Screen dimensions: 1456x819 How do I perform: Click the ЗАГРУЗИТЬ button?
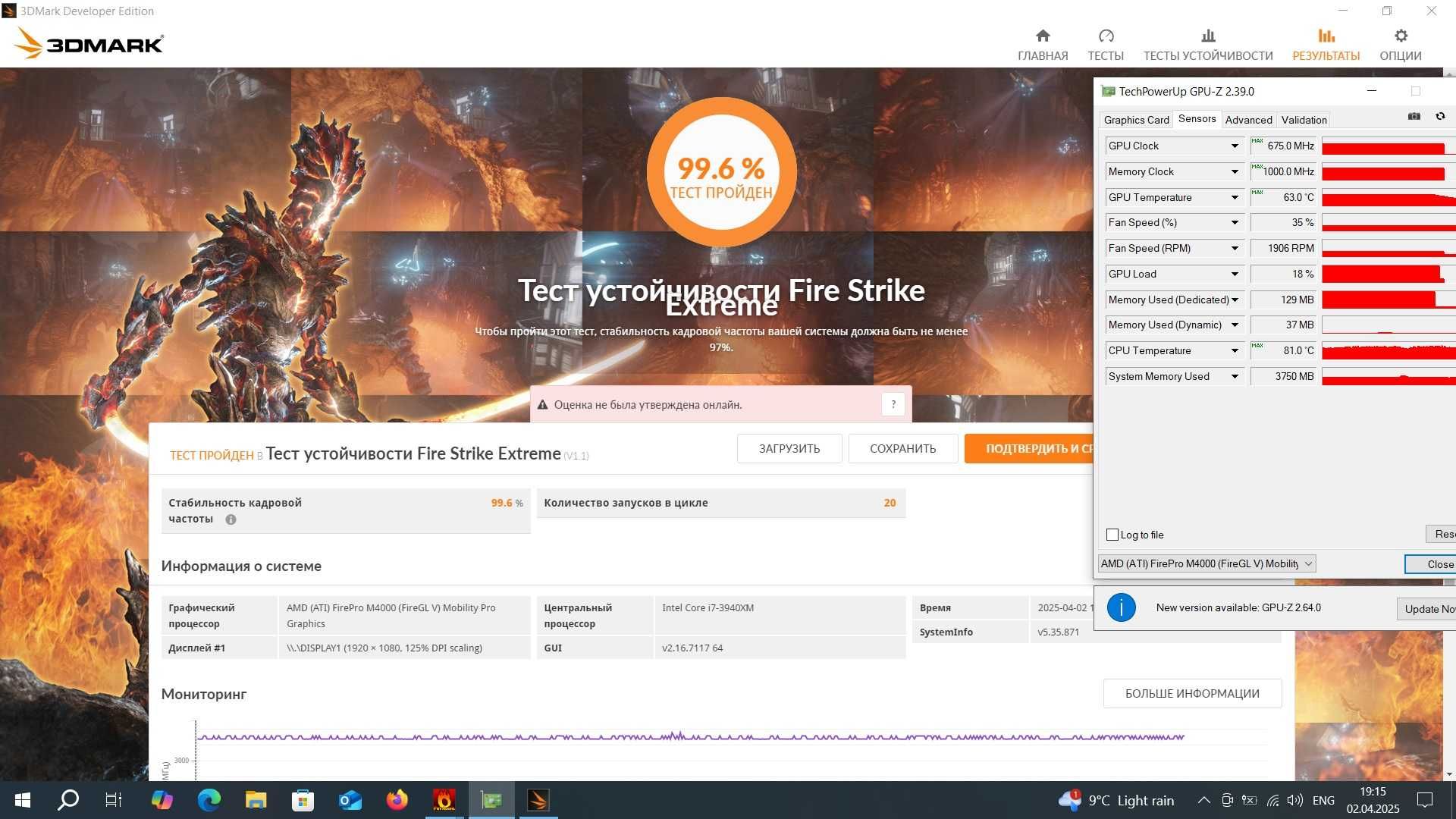pyautogui.click(x=789, y=448)
